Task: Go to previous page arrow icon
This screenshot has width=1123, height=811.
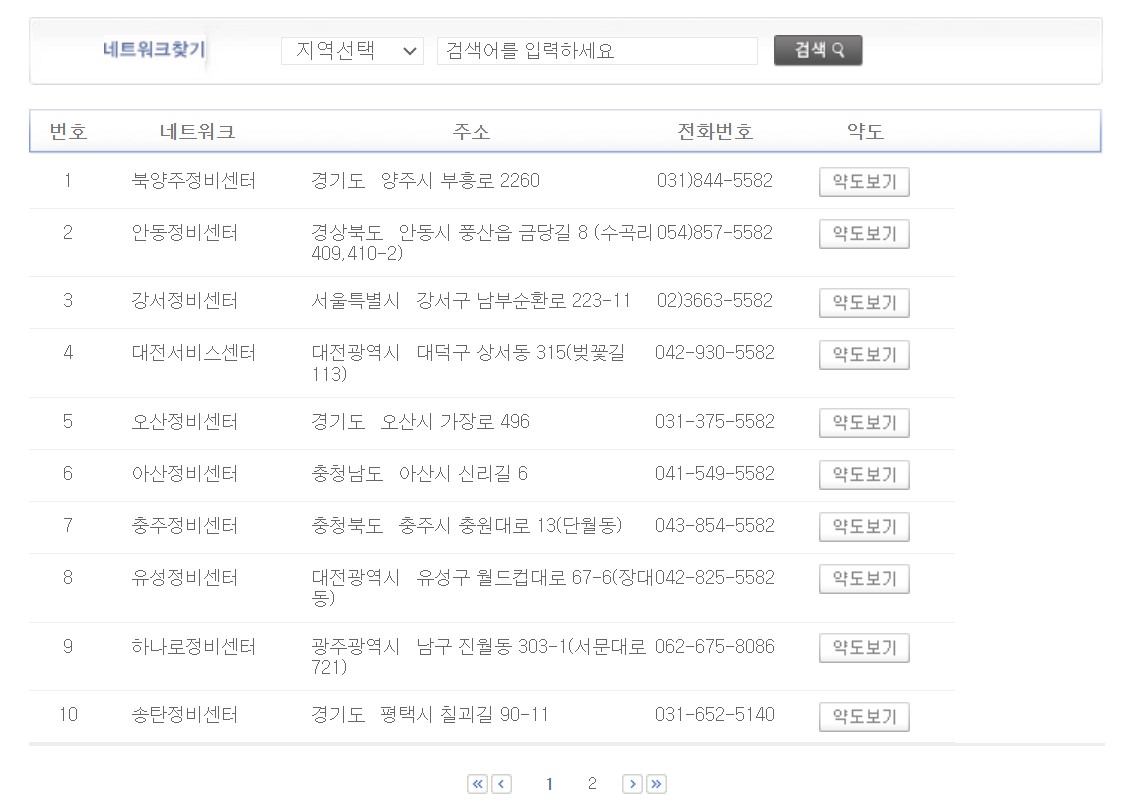Action: tap(501, 784)
